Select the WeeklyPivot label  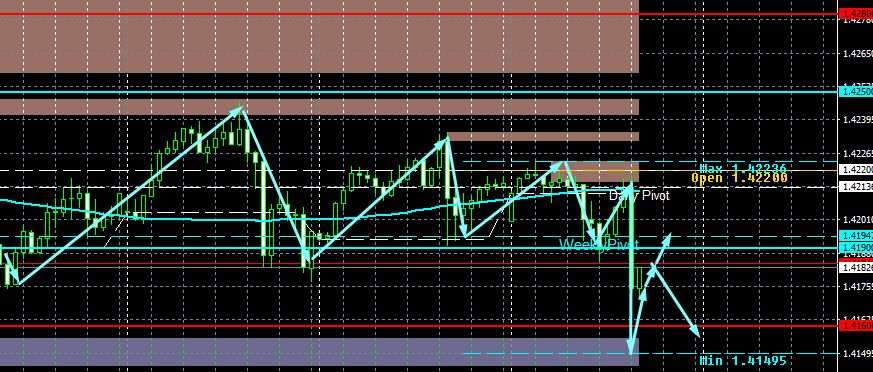pos(599,244)
